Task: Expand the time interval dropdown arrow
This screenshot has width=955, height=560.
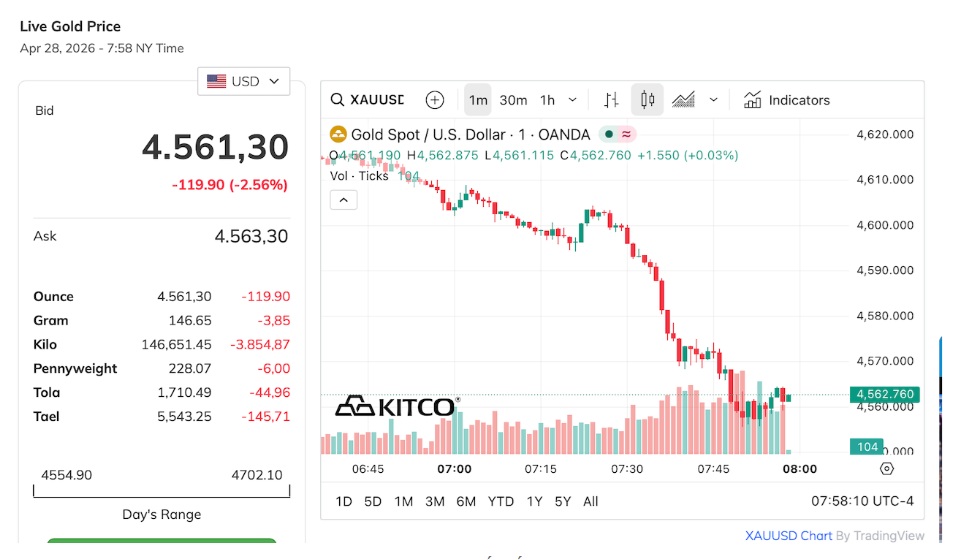Action: (572, 100)
